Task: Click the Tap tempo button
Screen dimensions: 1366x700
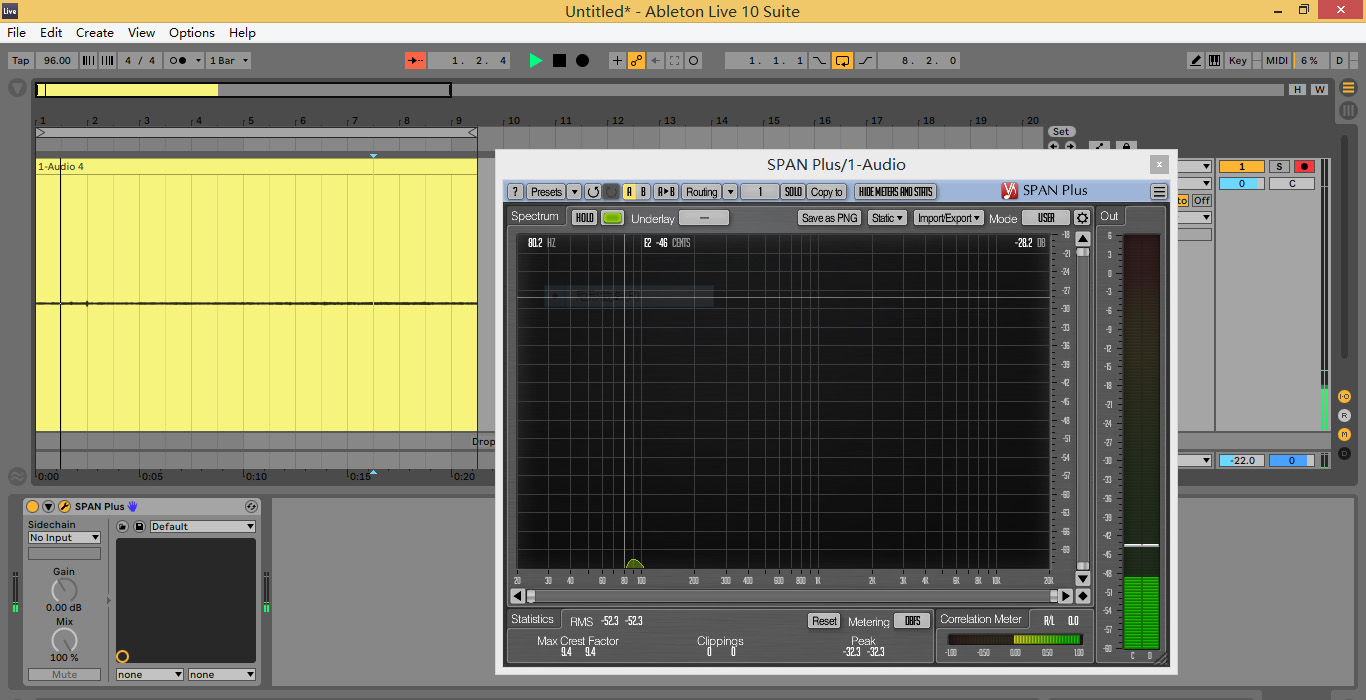Action: (x=20, y=61)
